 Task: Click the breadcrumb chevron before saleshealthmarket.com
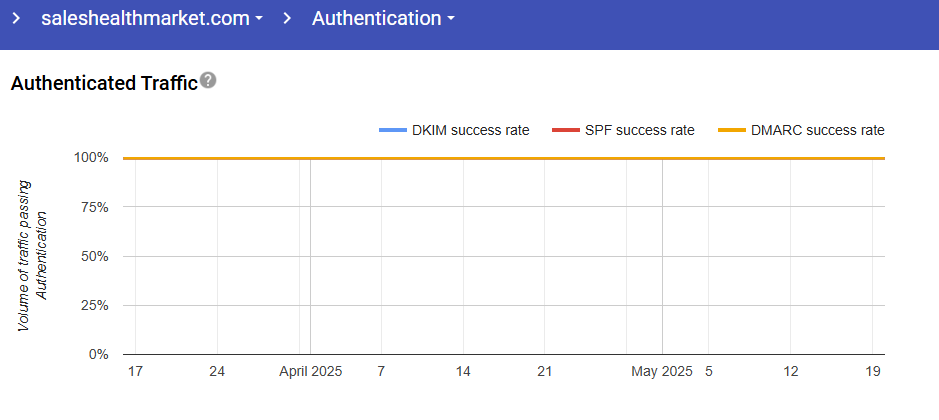pyautogui.click(x=16, y=18)
